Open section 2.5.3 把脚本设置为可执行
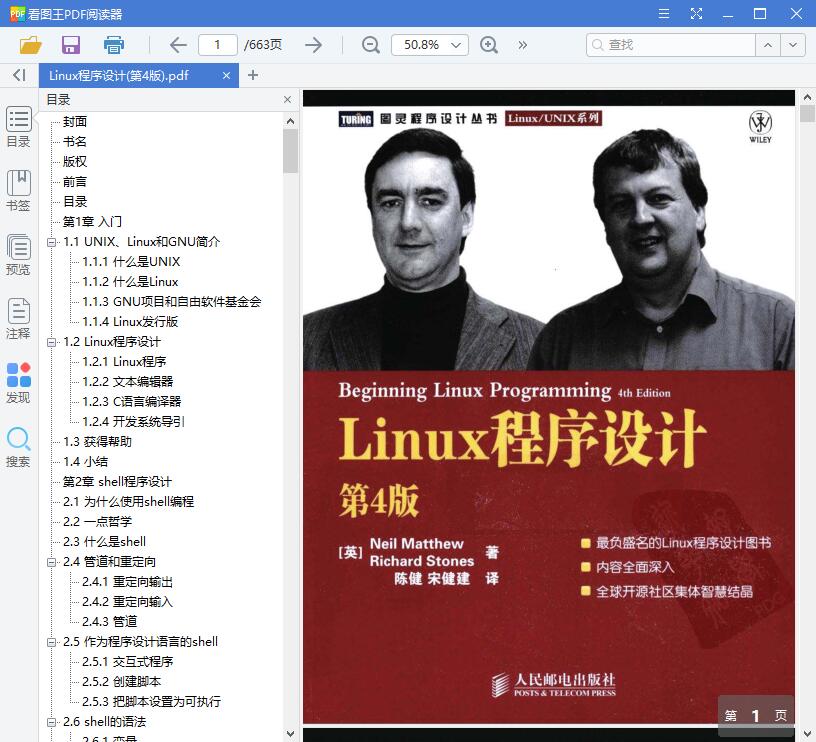 [x=151, y=702]
